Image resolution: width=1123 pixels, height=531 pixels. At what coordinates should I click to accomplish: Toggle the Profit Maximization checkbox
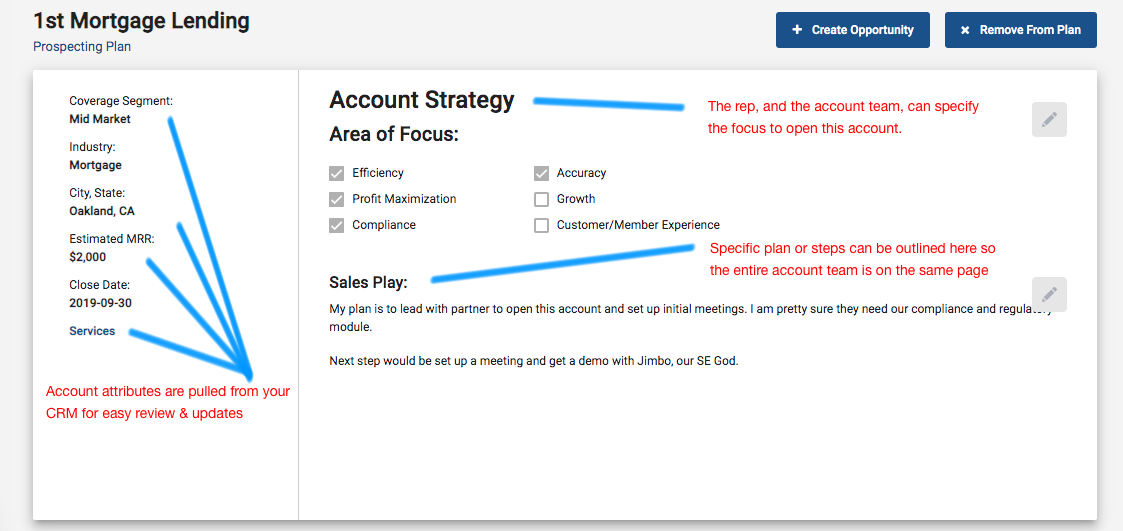[x=337, y=199]
